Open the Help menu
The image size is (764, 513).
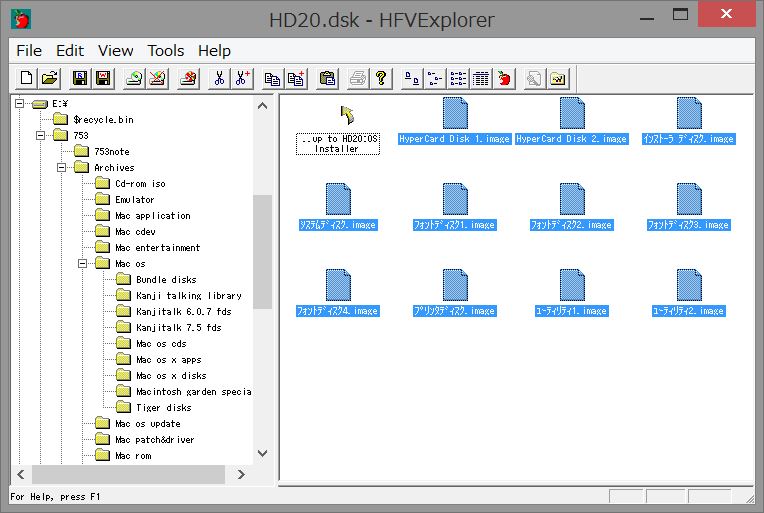[x=214, y=51]
